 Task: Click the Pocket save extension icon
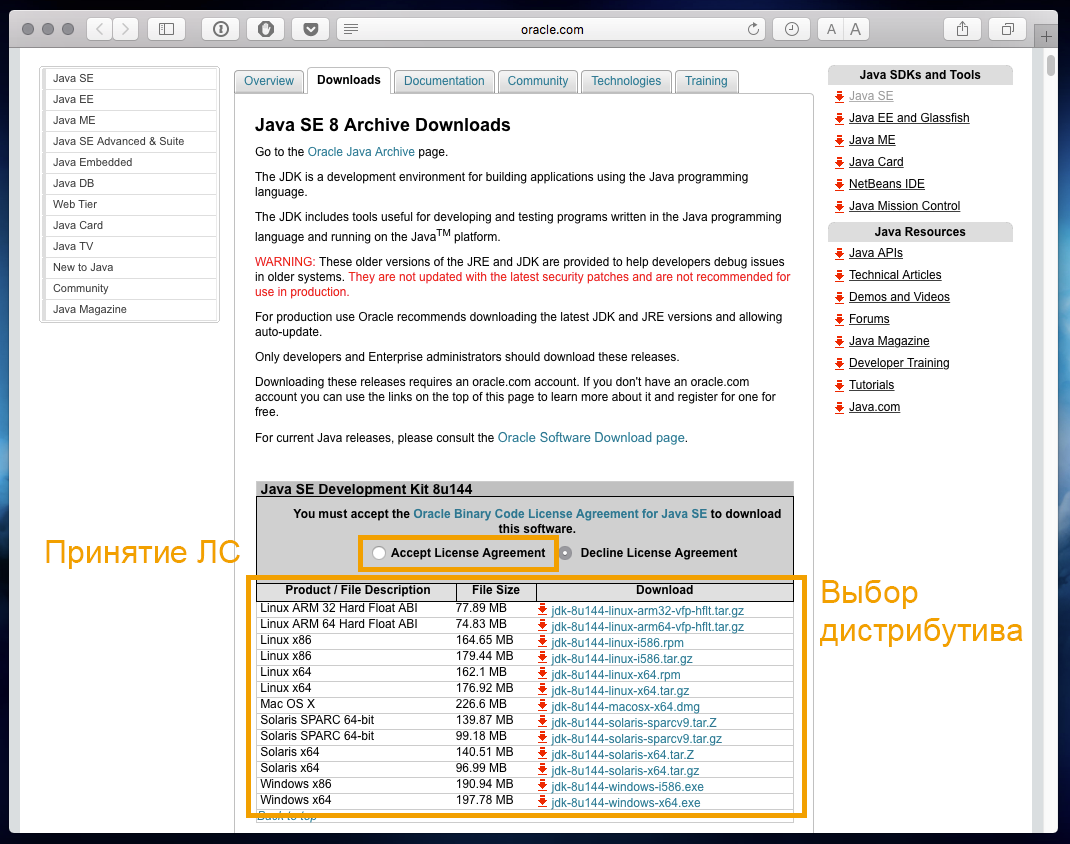pyautogui.click(x=310, y=29)
